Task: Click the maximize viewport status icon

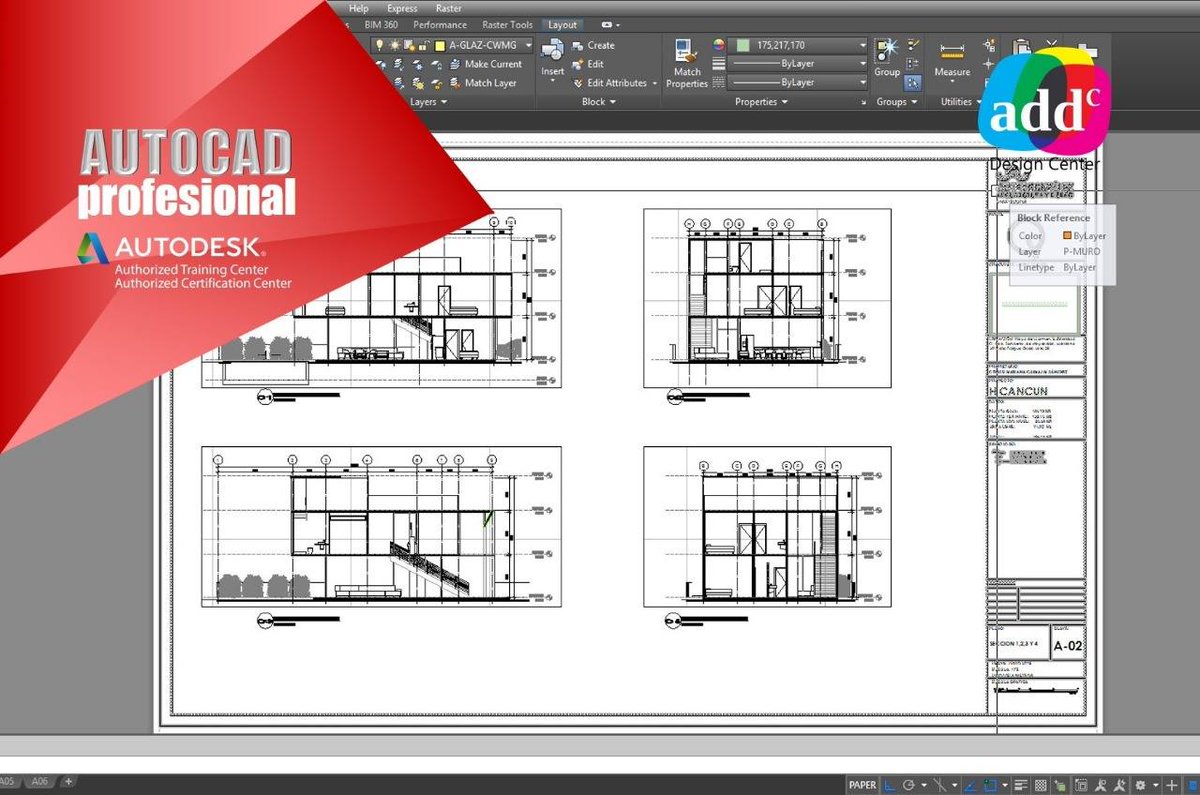Action: [1081, 784]
